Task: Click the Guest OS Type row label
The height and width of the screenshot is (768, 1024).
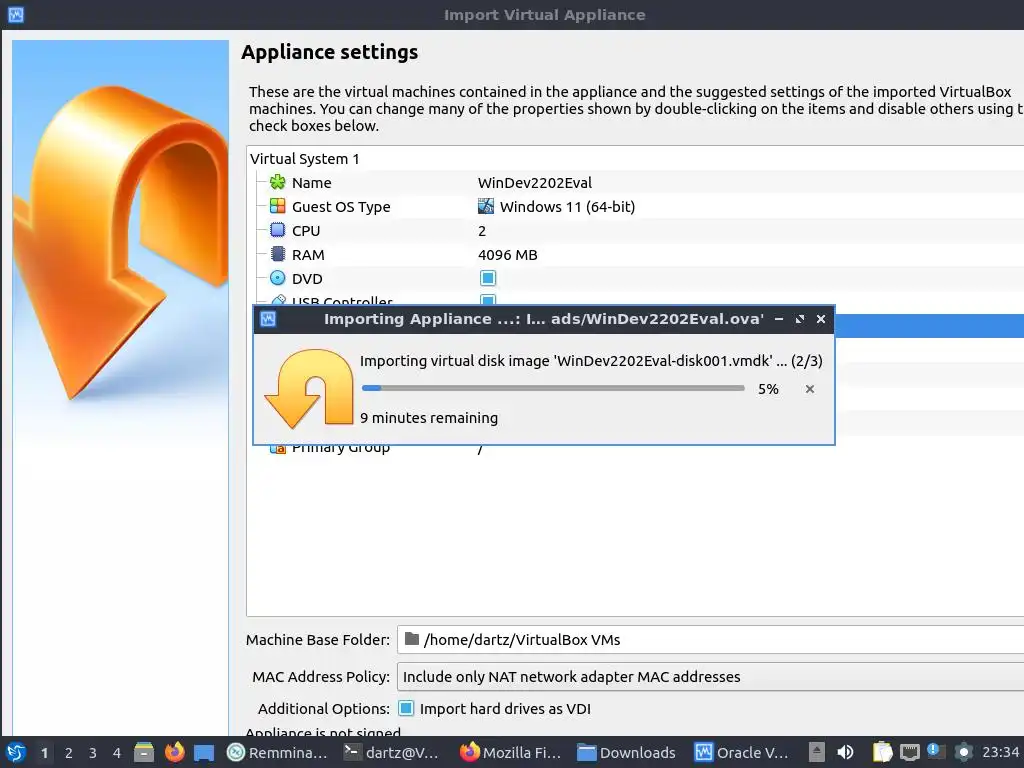Action: click(341, 207)
